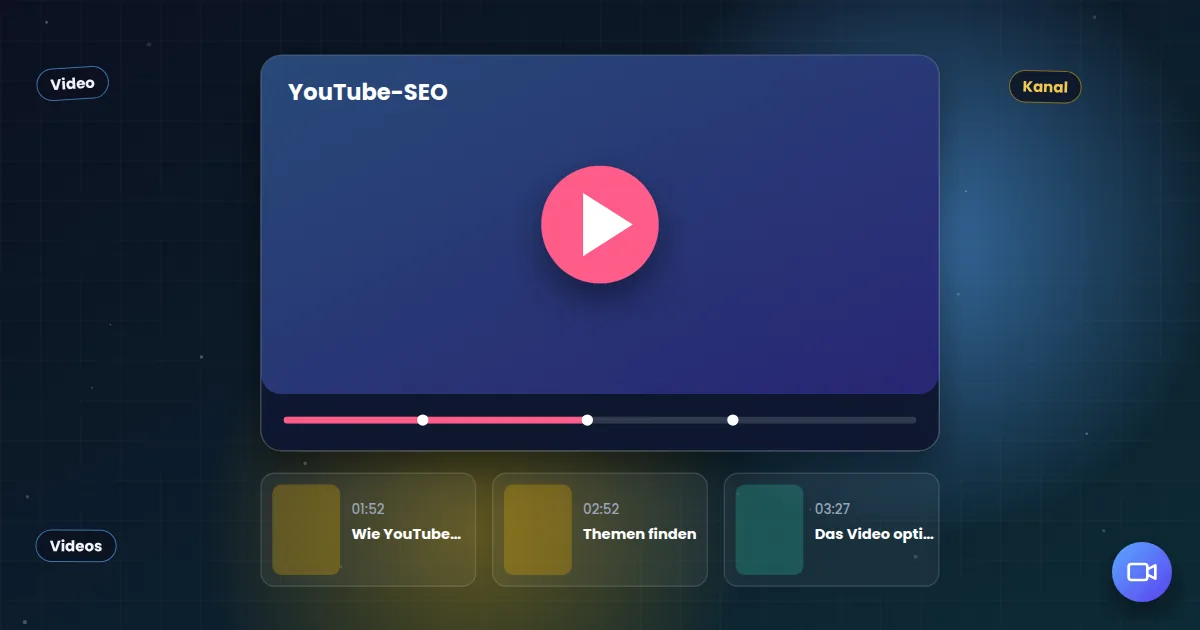This screenshot has height=630, width=1200.
Task: Open the Kanal tag
Action: pyautogui.click(x=1045, y=87)
